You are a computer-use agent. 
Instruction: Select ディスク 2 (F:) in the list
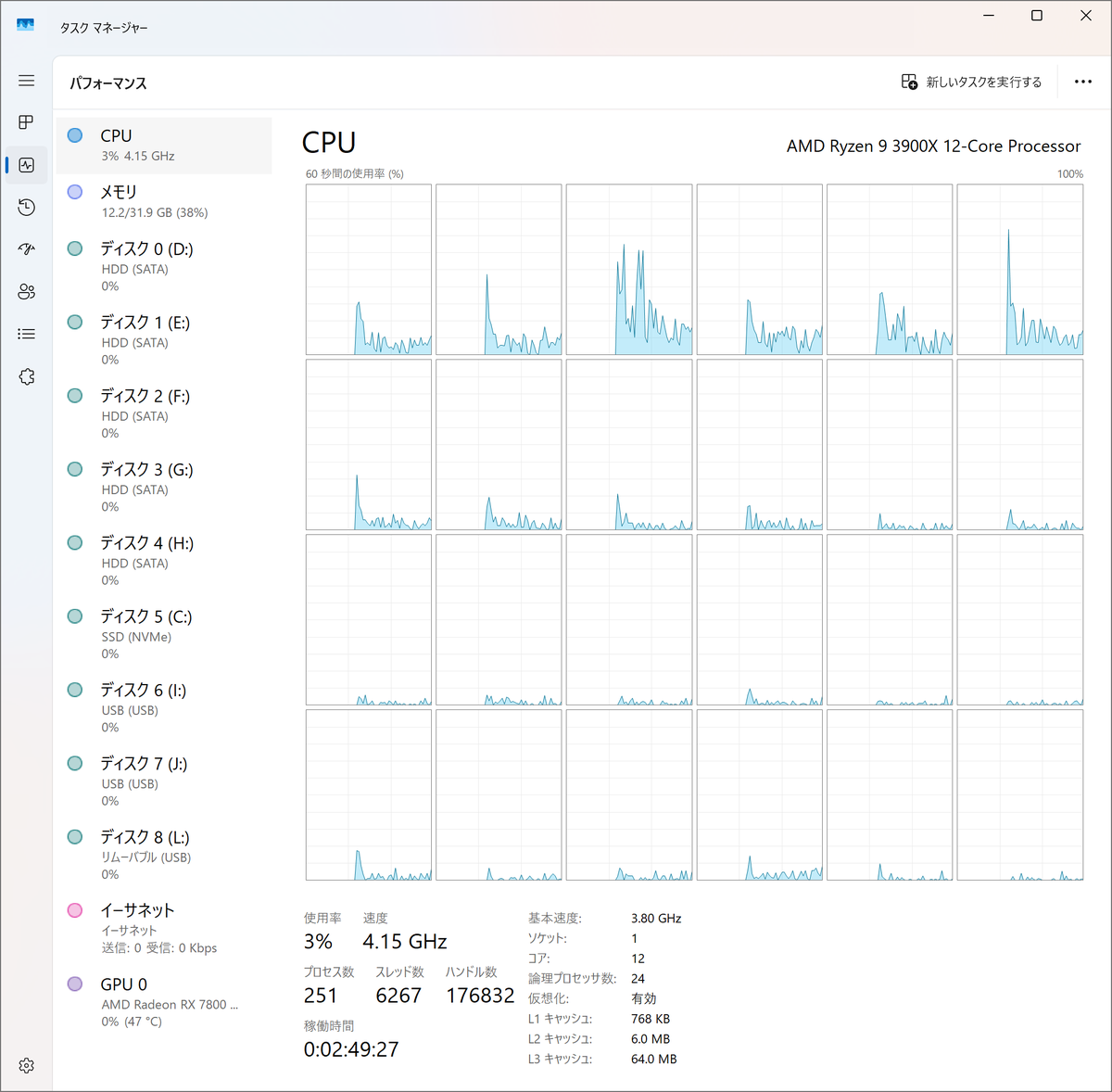tap(164, 413)
